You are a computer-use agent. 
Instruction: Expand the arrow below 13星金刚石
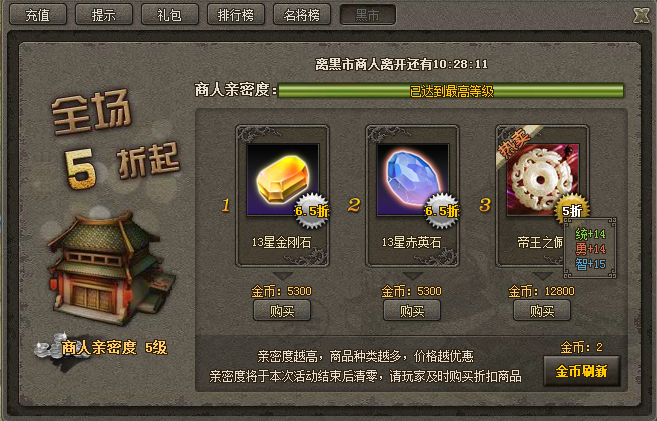point(283,276)
